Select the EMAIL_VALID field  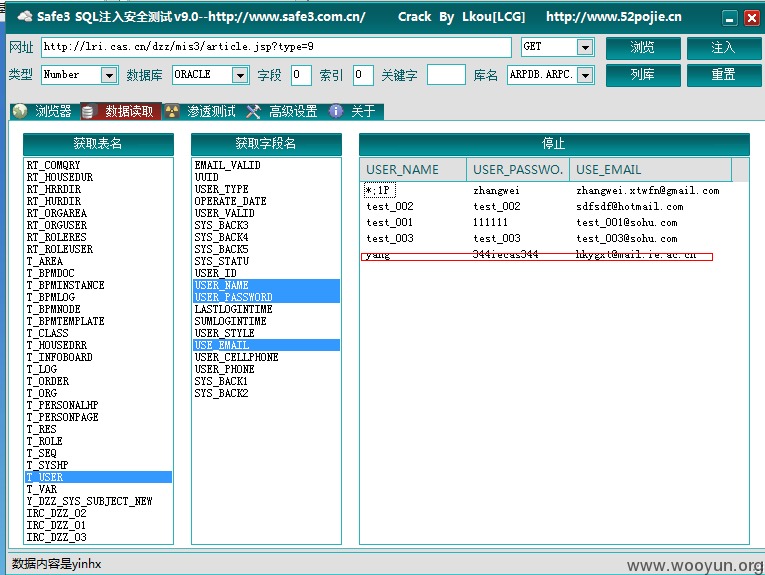click(266, 165)
